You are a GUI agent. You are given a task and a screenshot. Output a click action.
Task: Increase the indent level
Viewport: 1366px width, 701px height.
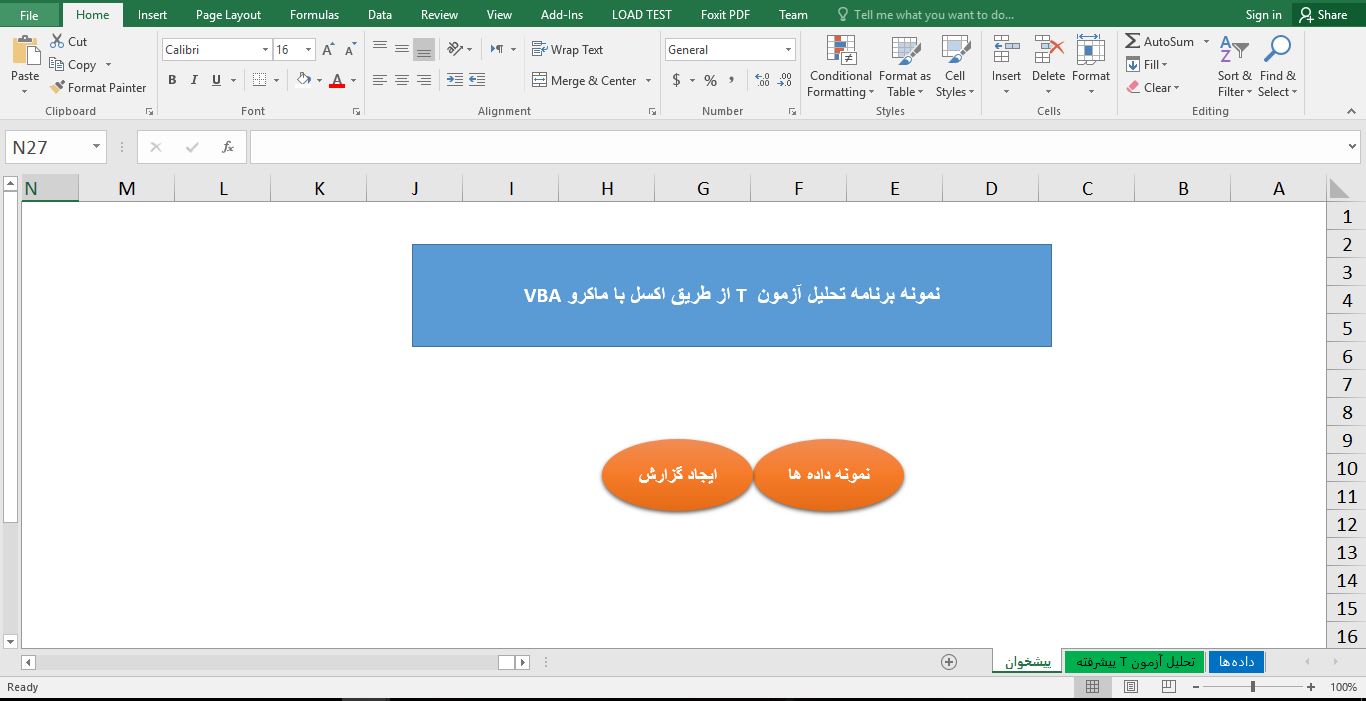click(x=477, y=80)
